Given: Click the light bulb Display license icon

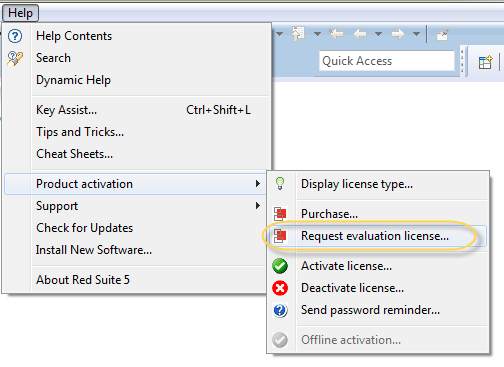Looking at the screenshot, I should tap(280, 184).
